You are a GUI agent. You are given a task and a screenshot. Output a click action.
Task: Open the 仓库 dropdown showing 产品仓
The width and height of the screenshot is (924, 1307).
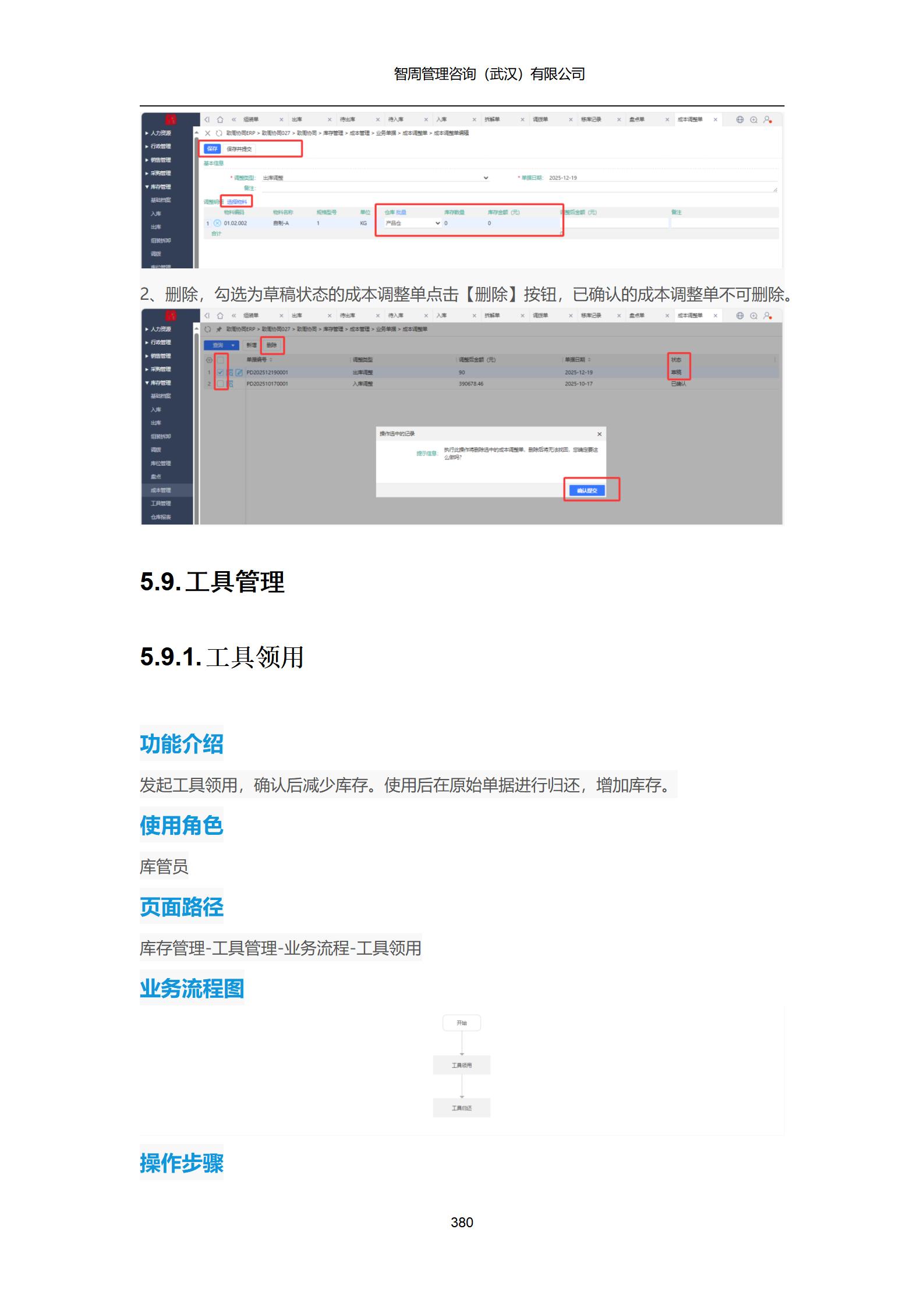[412, 224]
